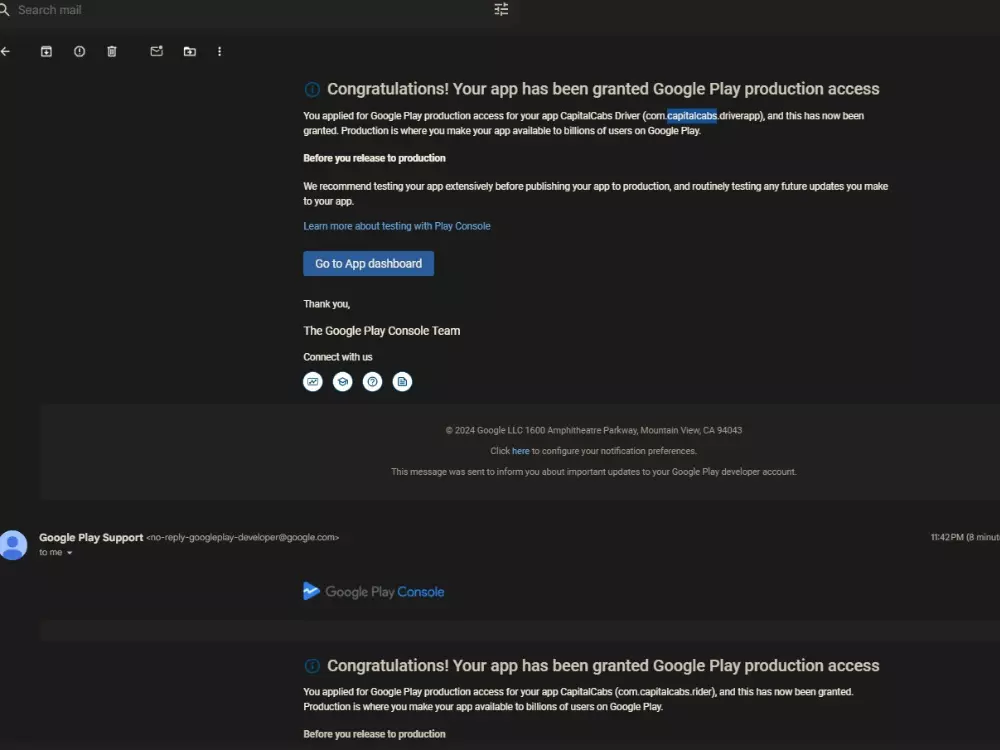Click the Google Play Support avatar
Screen dimensions: 1000x750
13,544
